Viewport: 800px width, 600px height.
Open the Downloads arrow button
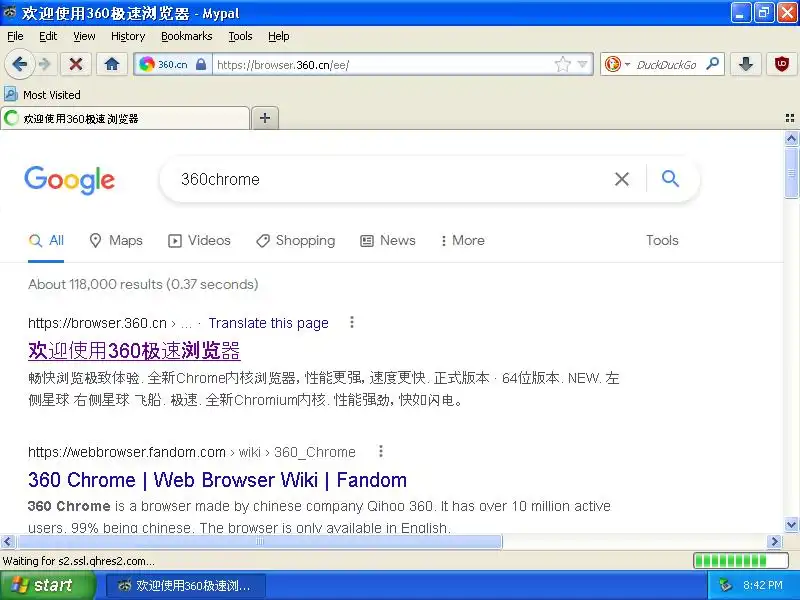tap(746, 64)
